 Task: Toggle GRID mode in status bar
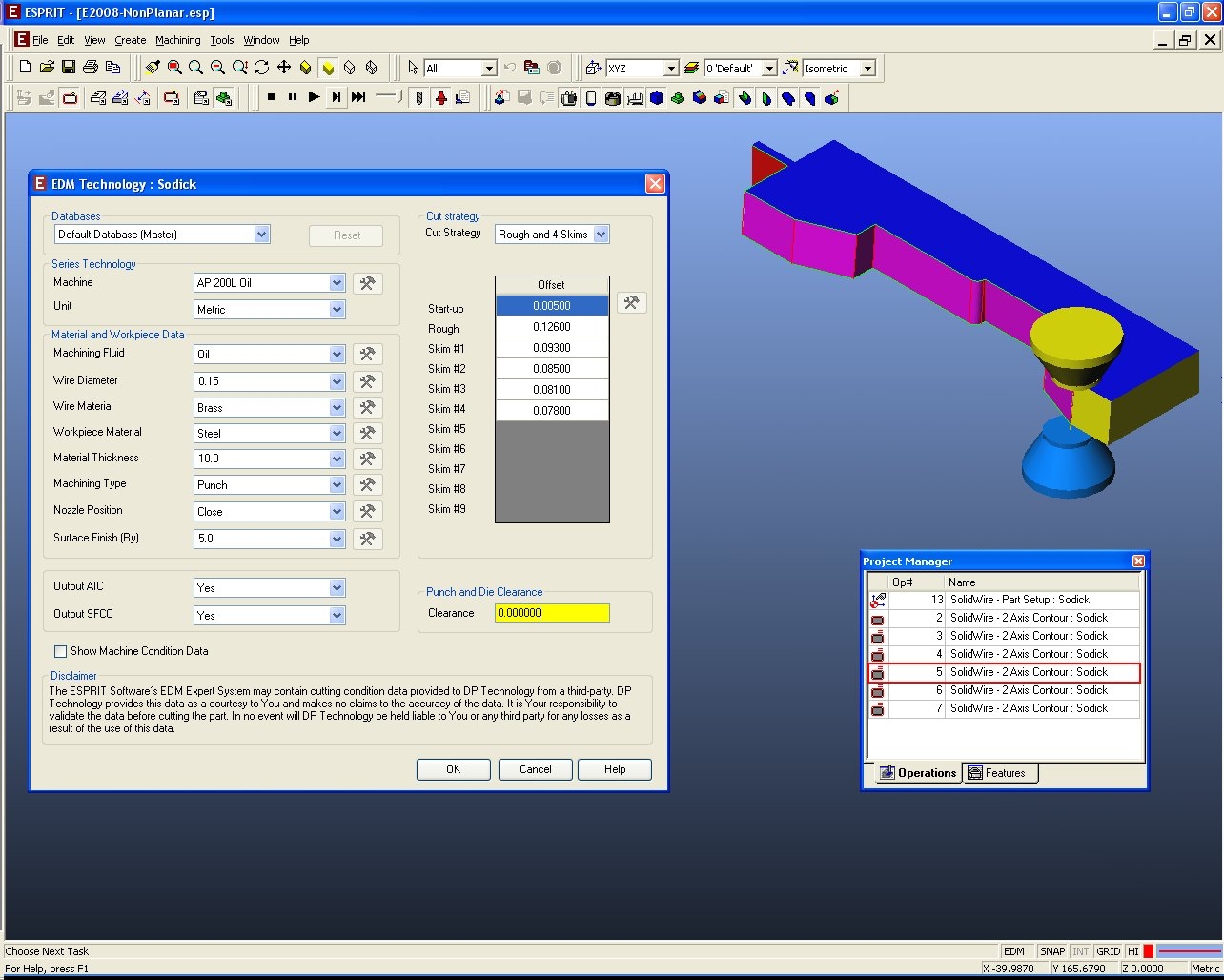point(1108,951)
